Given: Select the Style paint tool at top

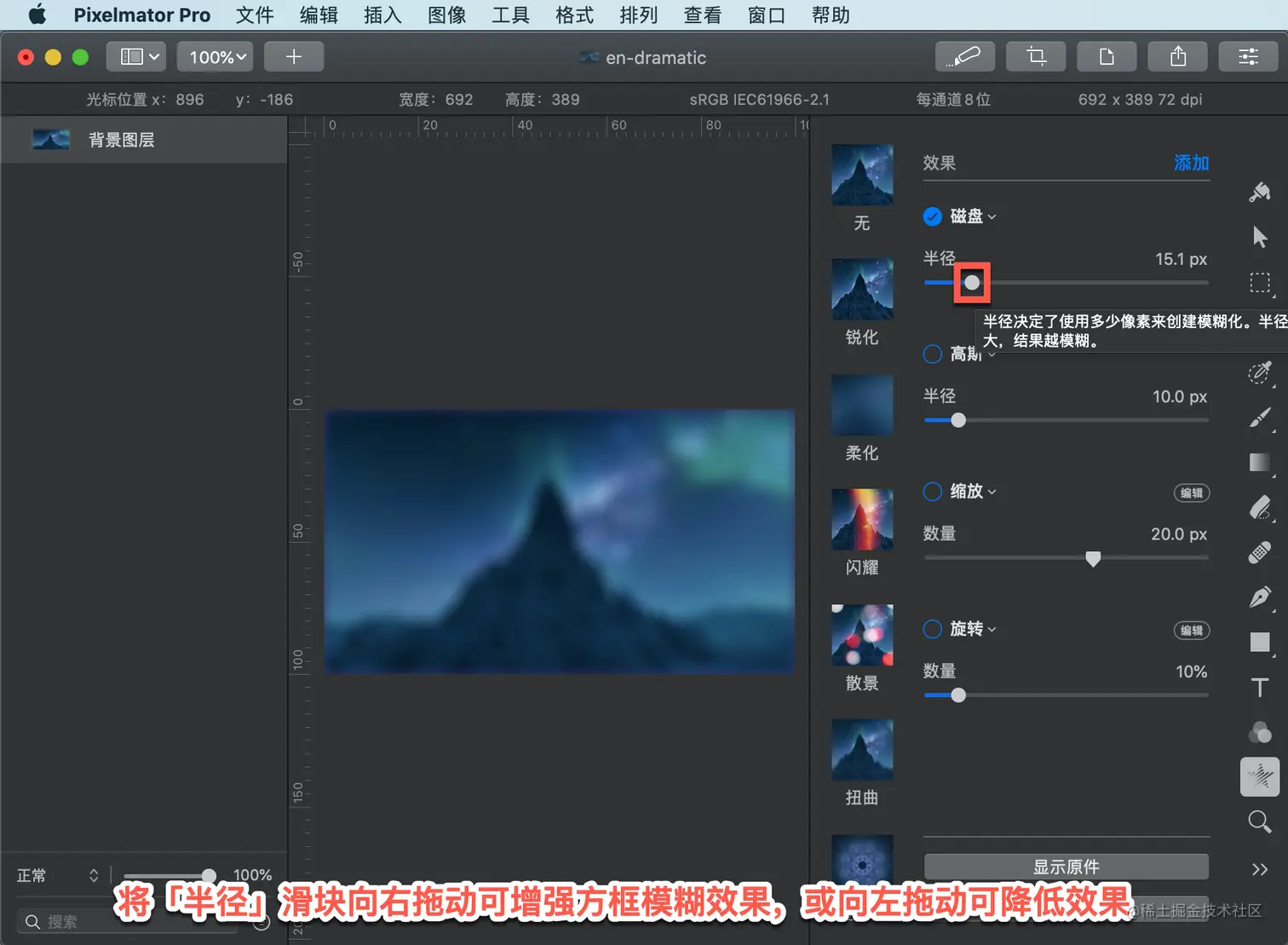Looking at the screenshot, I should 1261,192.
